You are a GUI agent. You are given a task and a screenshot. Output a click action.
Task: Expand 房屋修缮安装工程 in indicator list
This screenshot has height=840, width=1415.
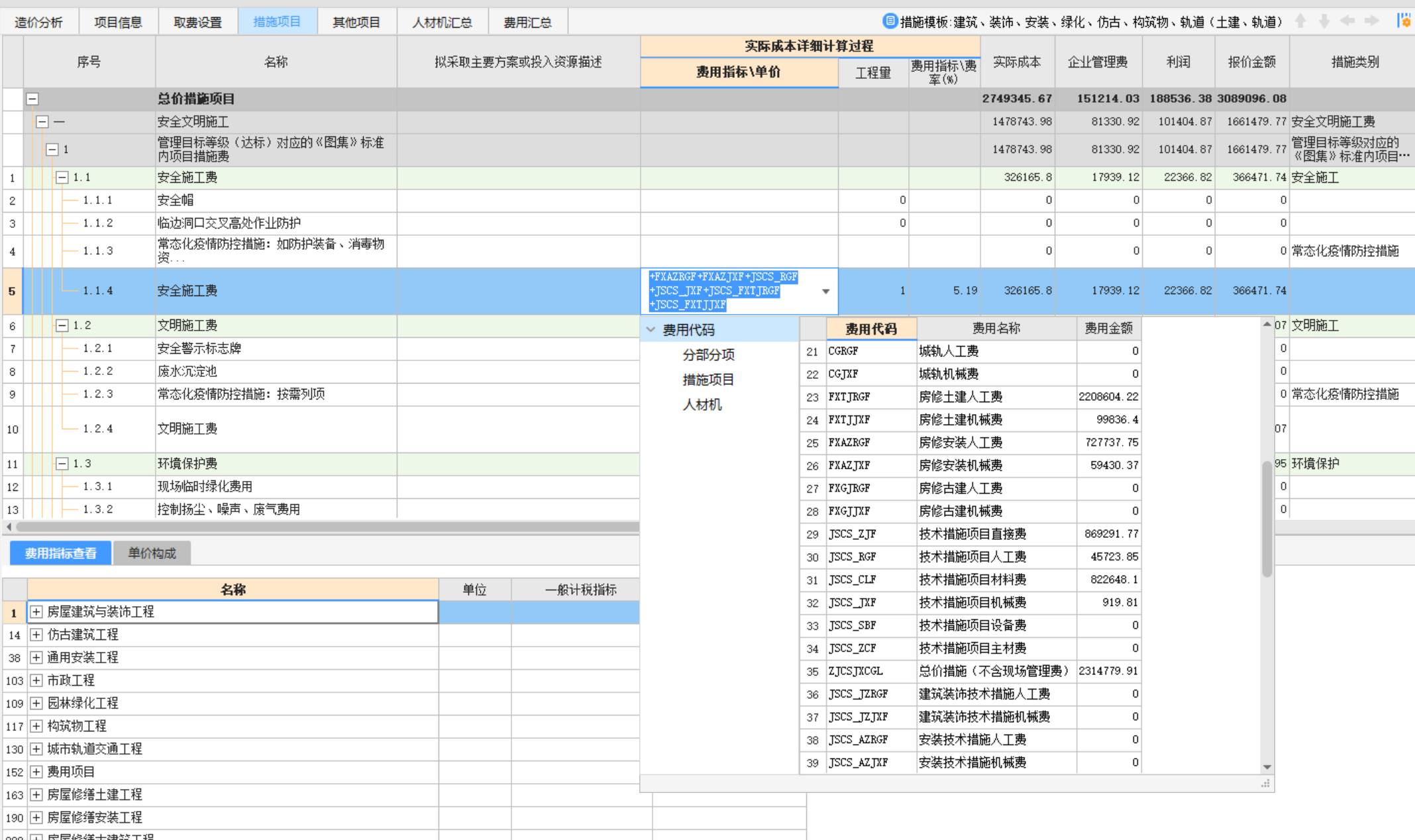coord(36,817)
